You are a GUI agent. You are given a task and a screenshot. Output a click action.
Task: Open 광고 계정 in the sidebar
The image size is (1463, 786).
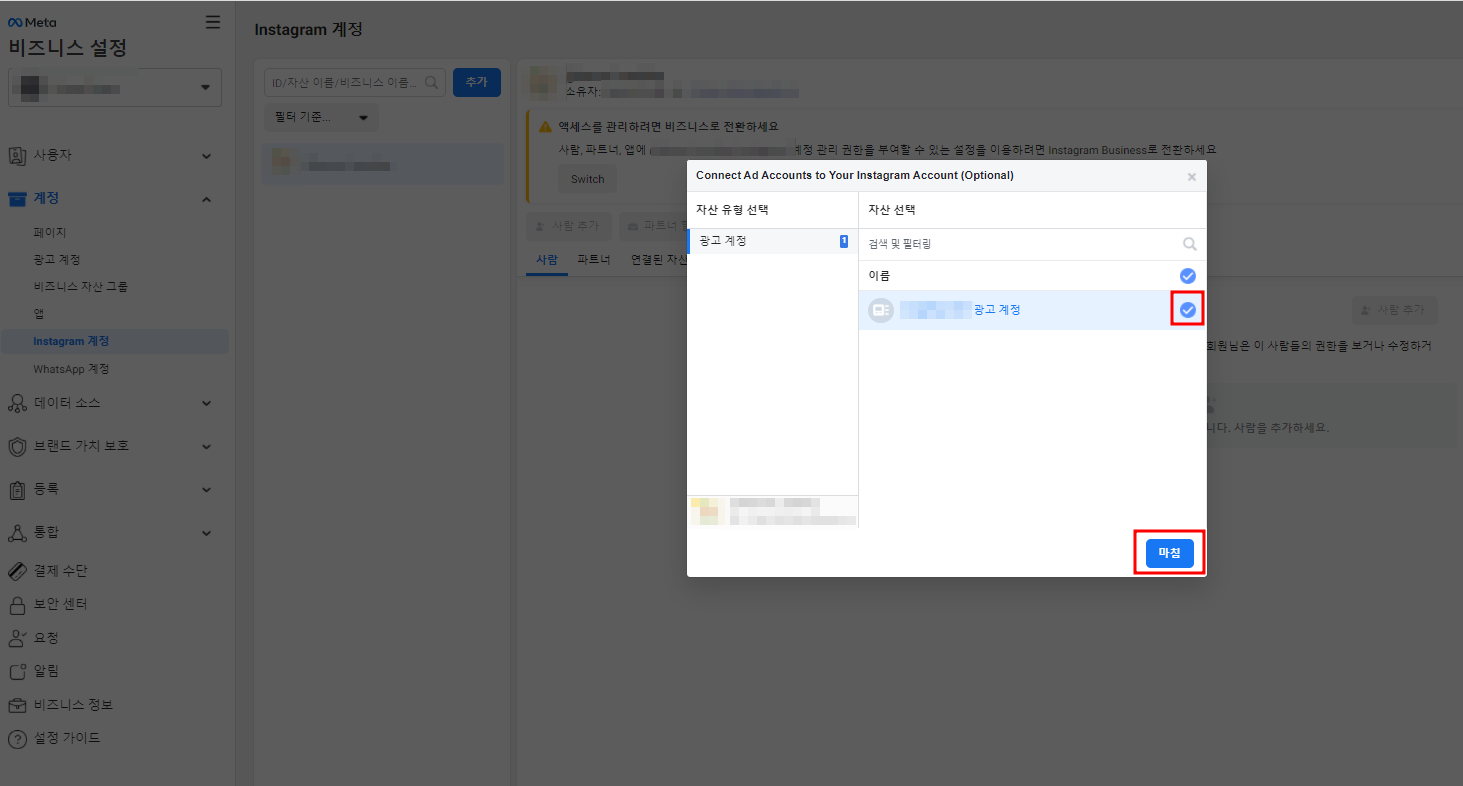point(56,259)
